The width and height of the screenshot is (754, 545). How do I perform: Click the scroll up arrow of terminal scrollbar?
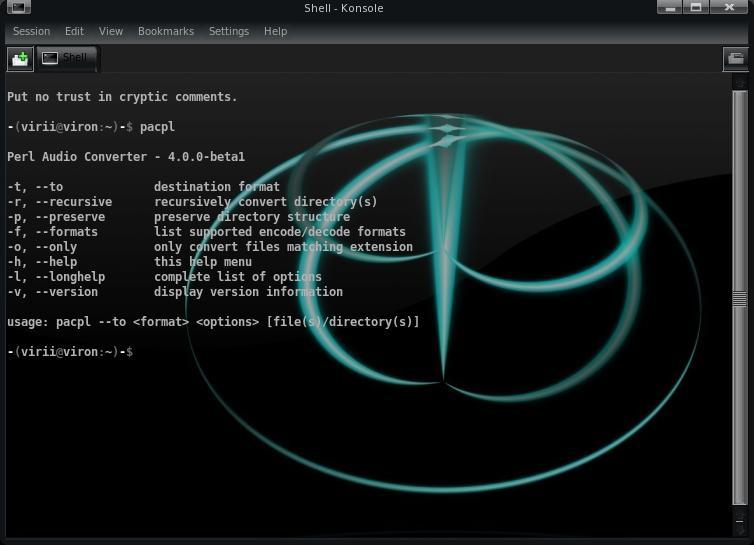[x=740, y=83]
